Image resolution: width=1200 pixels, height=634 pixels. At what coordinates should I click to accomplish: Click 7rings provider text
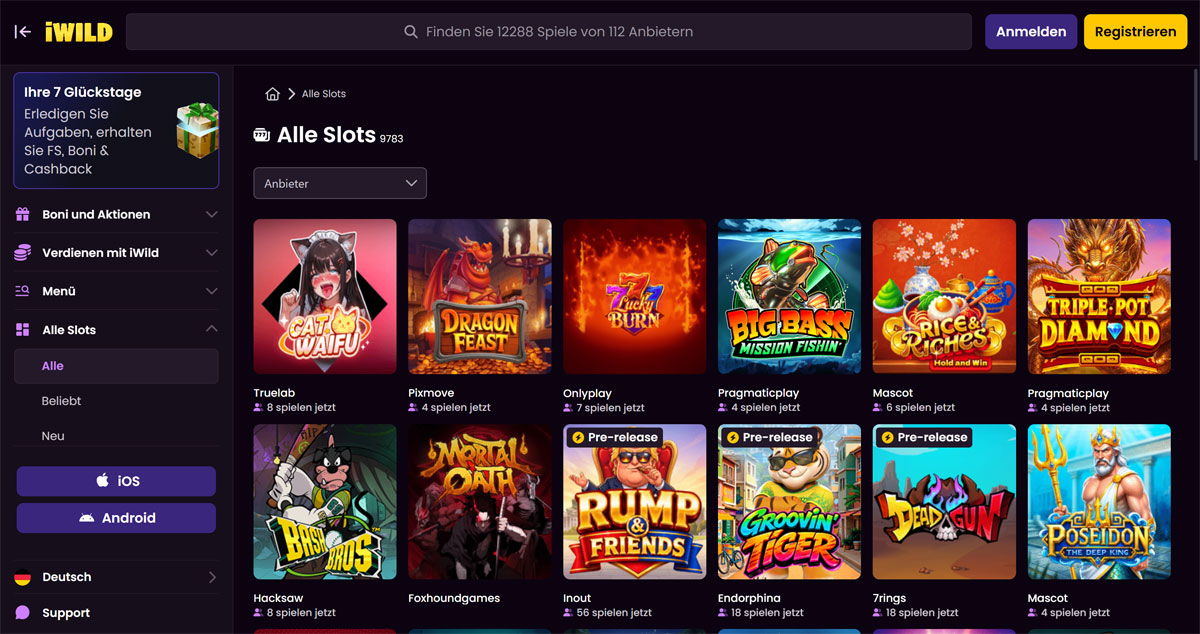pos(890,598)
